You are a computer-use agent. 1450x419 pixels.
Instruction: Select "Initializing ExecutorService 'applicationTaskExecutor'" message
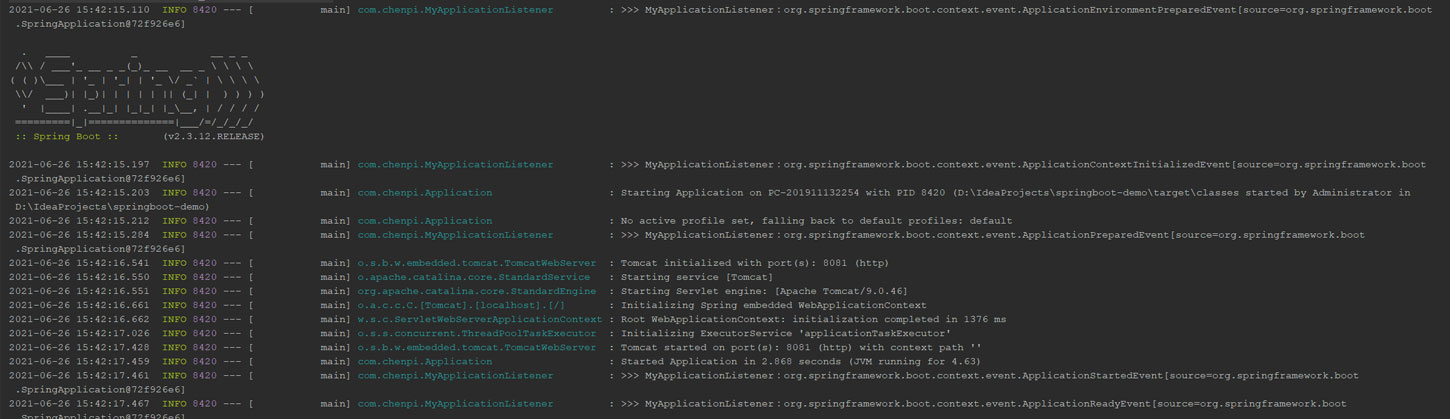[x=786, y=332]
